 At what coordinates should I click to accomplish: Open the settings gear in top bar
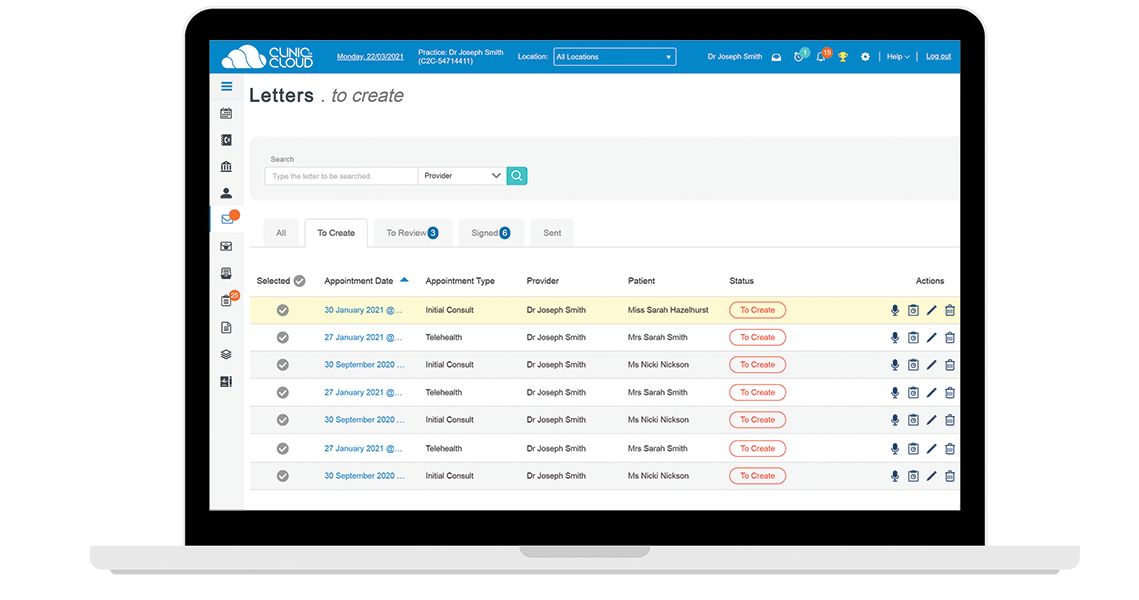(x=864, y=56)
